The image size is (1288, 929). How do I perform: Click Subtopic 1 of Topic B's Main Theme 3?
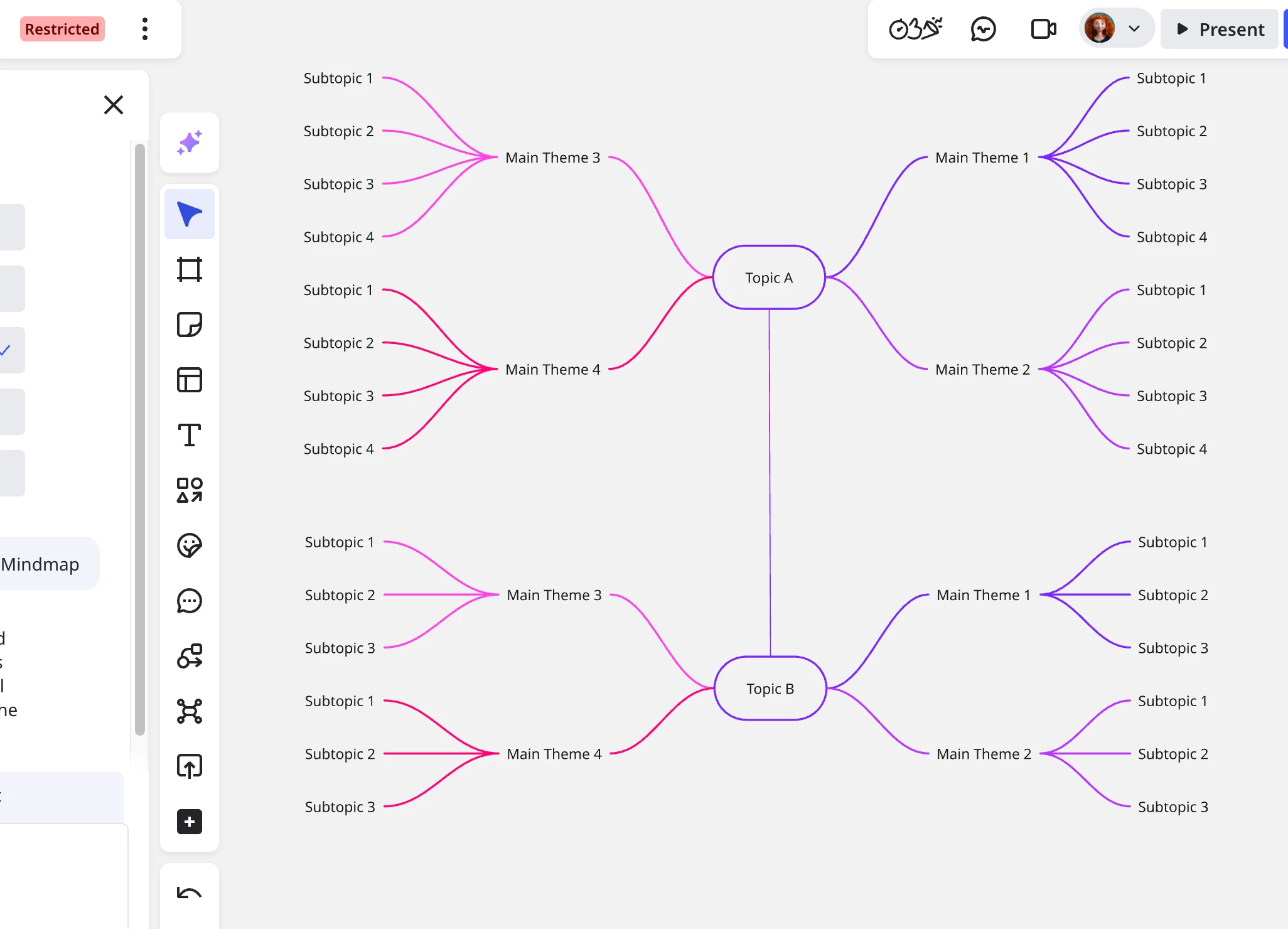(x=340, y=542)
